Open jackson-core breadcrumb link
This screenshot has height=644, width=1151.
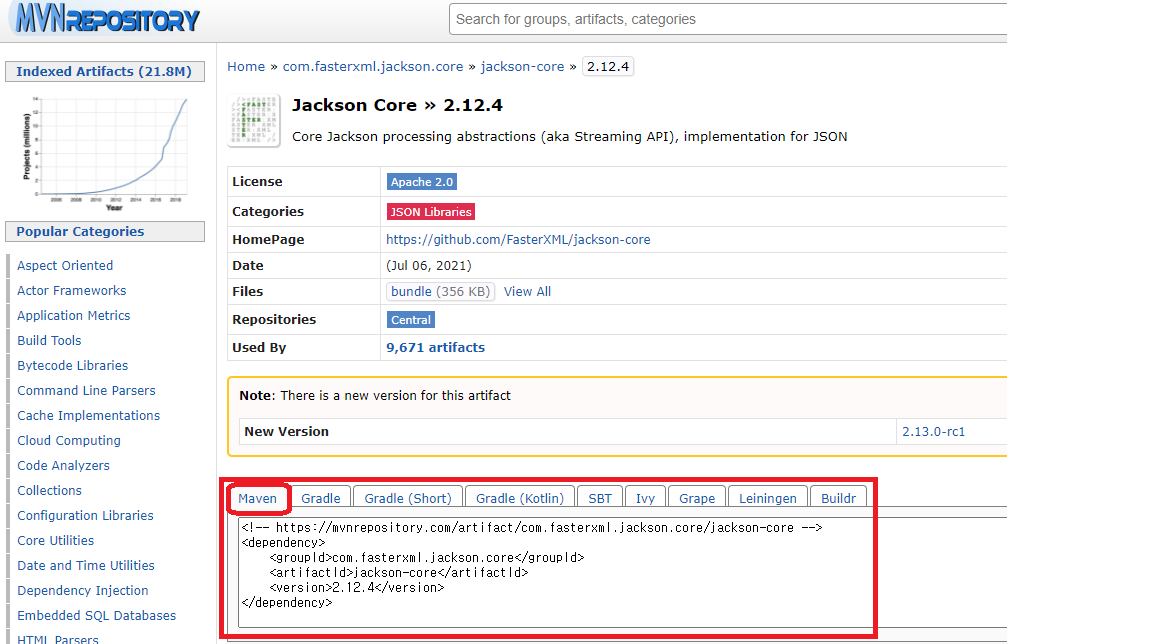tap(523, 67)
